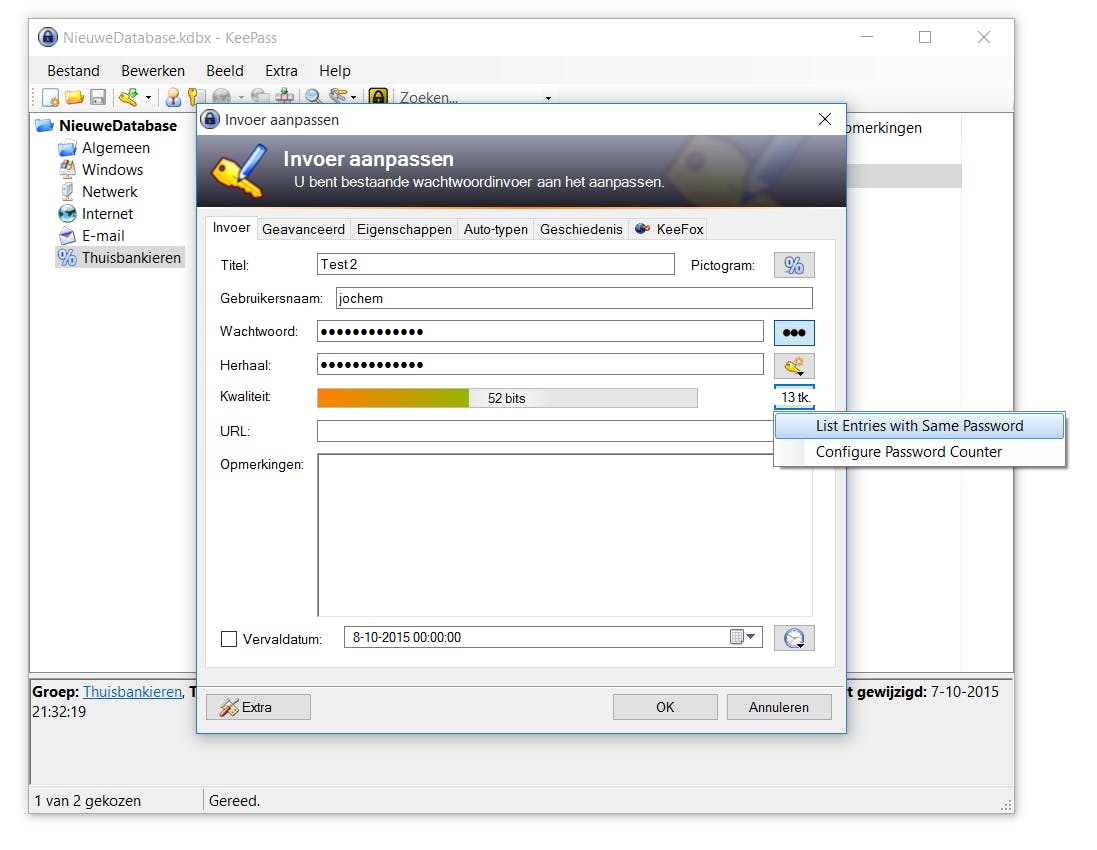The height and width of the screenshot is (850, 1097).
Task: Click the Opmerkingen notes text area
Action: coord(565,535)
